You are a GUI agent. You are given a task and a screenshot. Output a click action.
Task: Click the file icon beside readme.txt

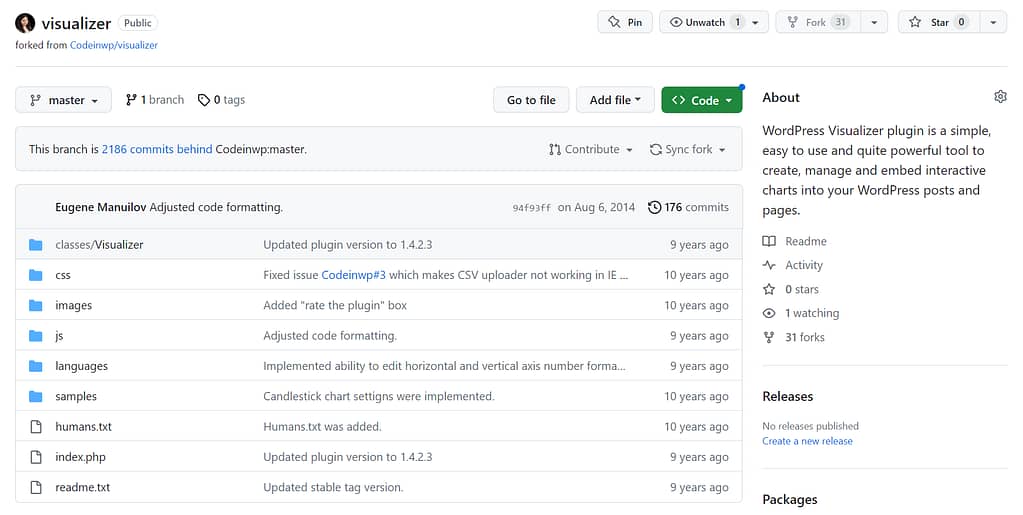(x=36, y=488)
